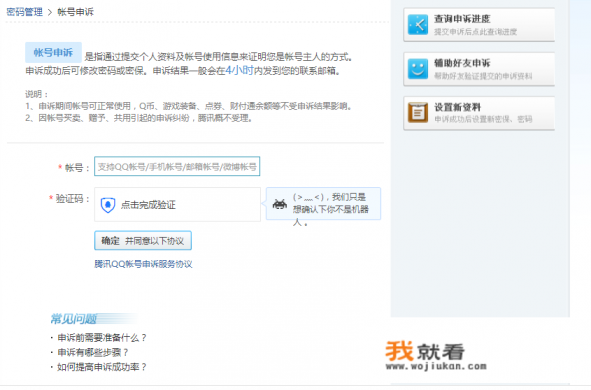Open FAQ 申诉前需要准备什么？
The image size is (591, 390).
(102, 338)
